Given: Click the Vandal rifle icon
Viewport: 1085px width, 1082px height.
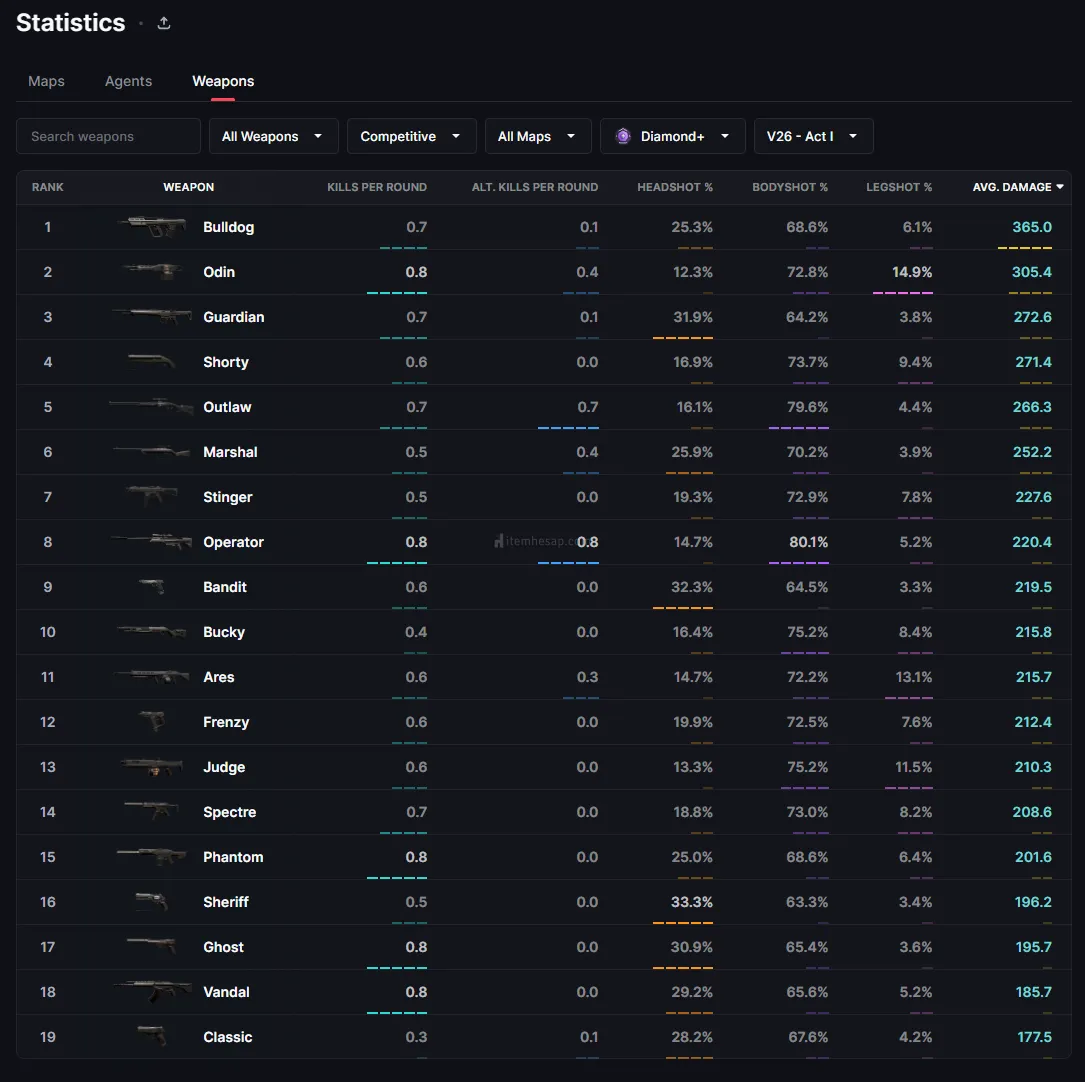Looking at the screenshot, I should (152, 992).
